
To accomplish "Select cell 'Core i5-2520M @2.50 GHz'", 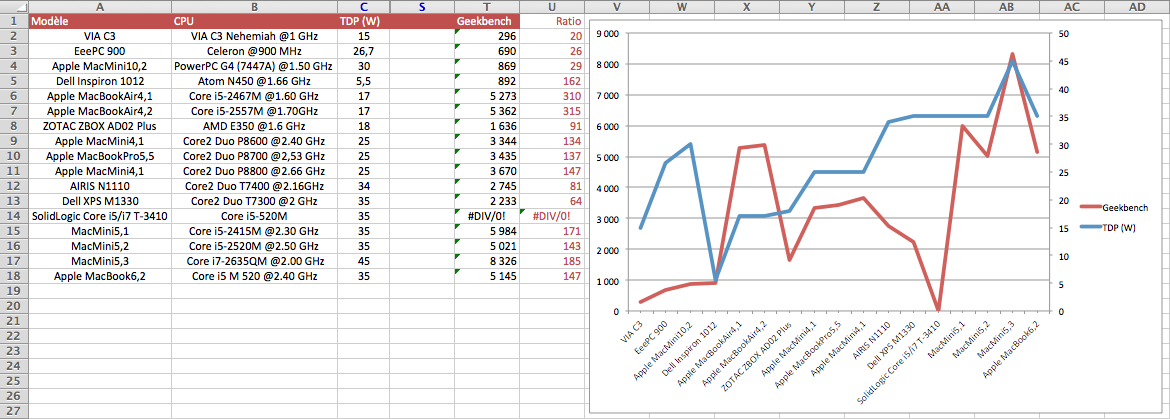I will click(254, 245).
